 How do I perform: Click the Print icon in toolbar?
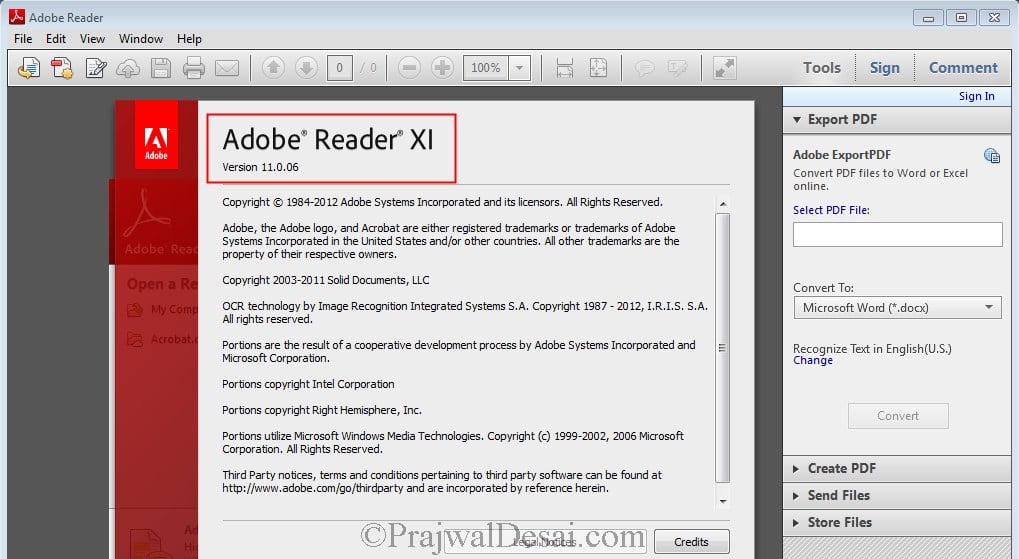pyautogui.click(x=194, y=68)
